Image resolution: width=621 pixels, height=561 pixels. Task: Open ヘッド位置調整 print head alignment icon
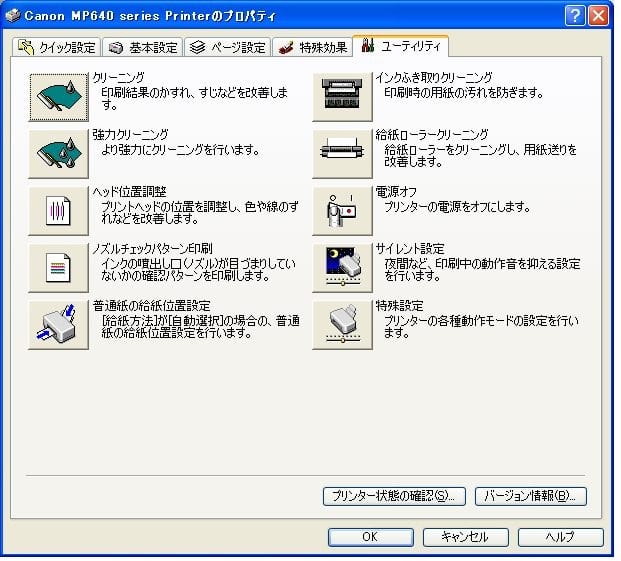[x=58, y=210]
